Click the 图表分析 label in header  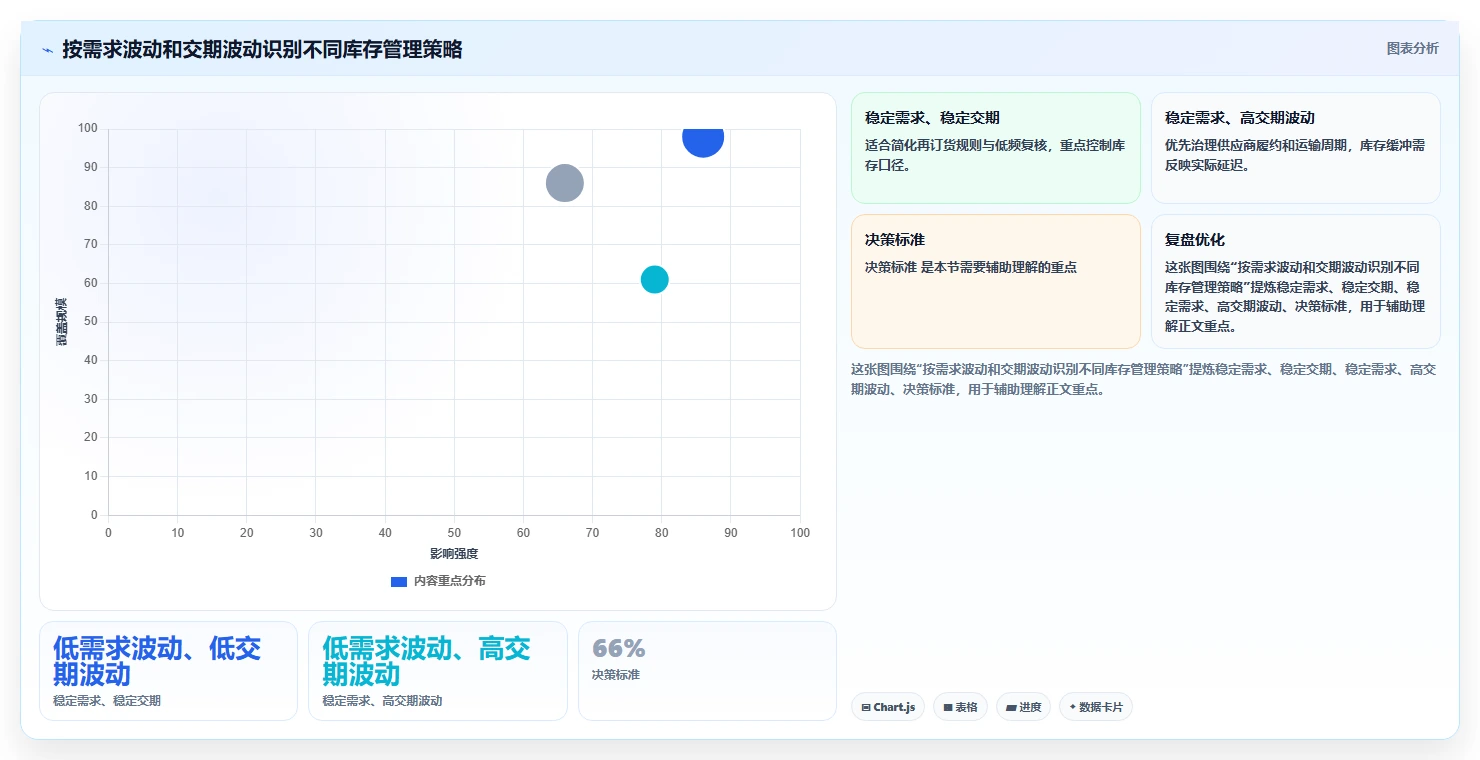click(1412, 48)
